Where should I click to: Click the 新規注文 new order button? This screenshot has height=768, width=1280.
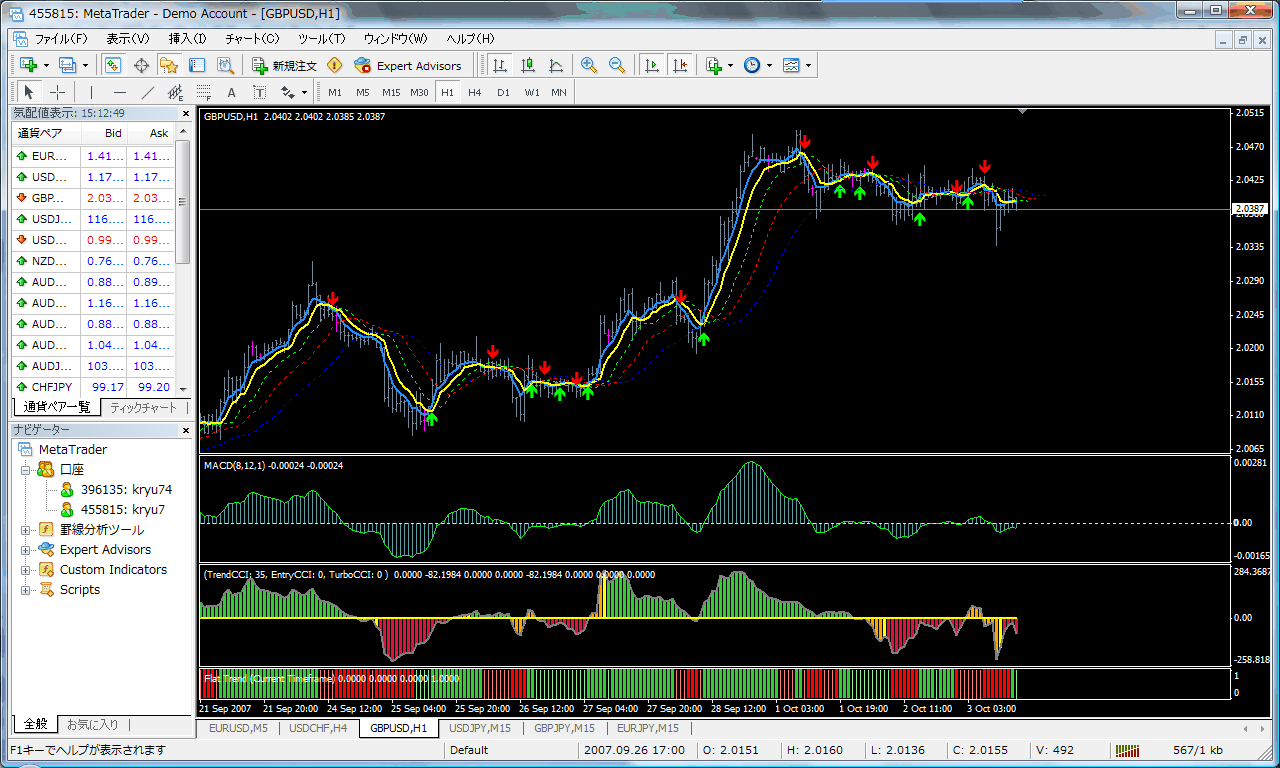284,66
